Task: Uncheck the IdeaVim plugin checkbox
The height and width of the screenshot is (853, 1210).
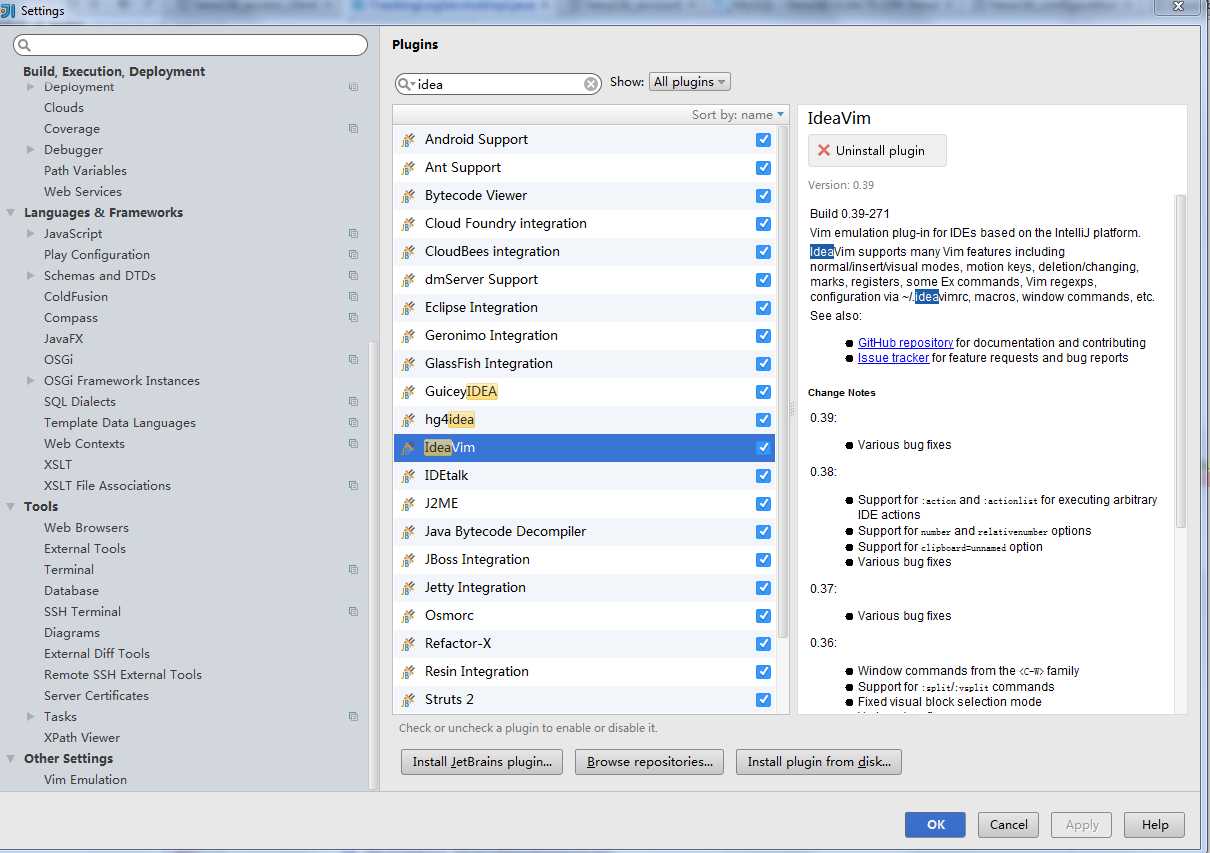Action: pyautogui.click(x=764, y=448)
